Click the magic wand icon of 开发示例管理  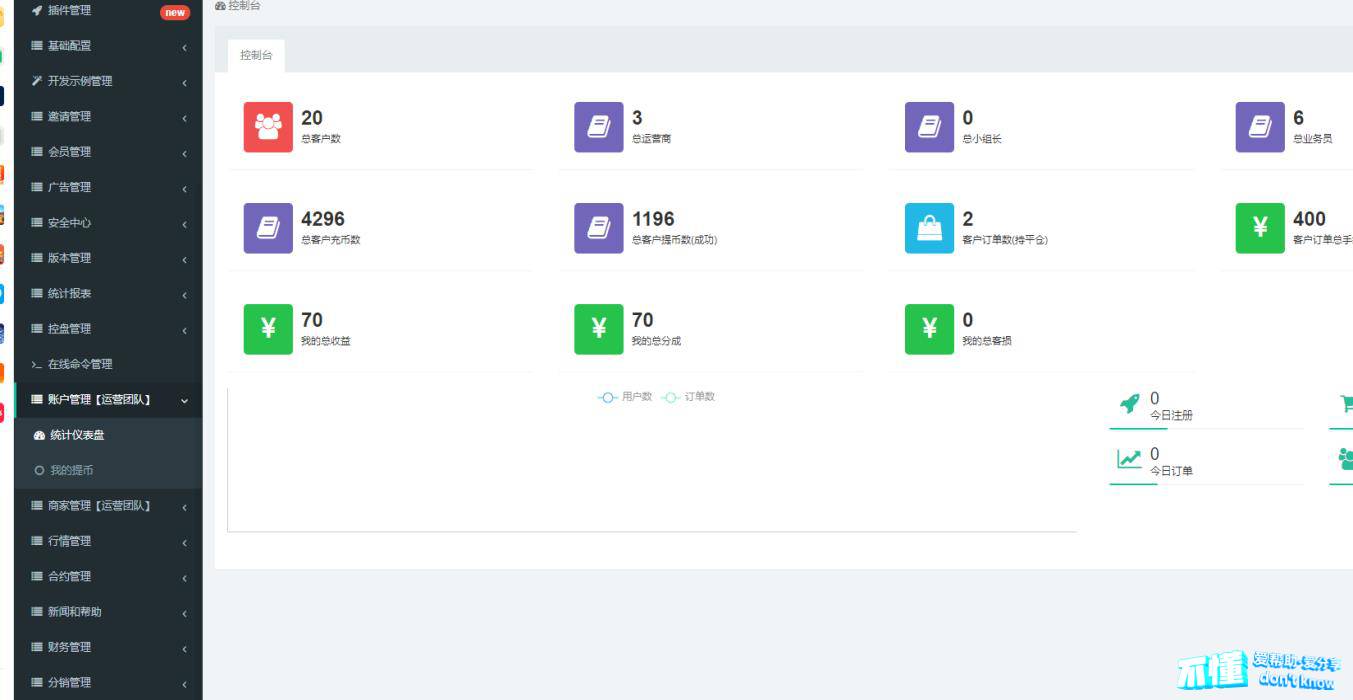click(x=37, y=81)
